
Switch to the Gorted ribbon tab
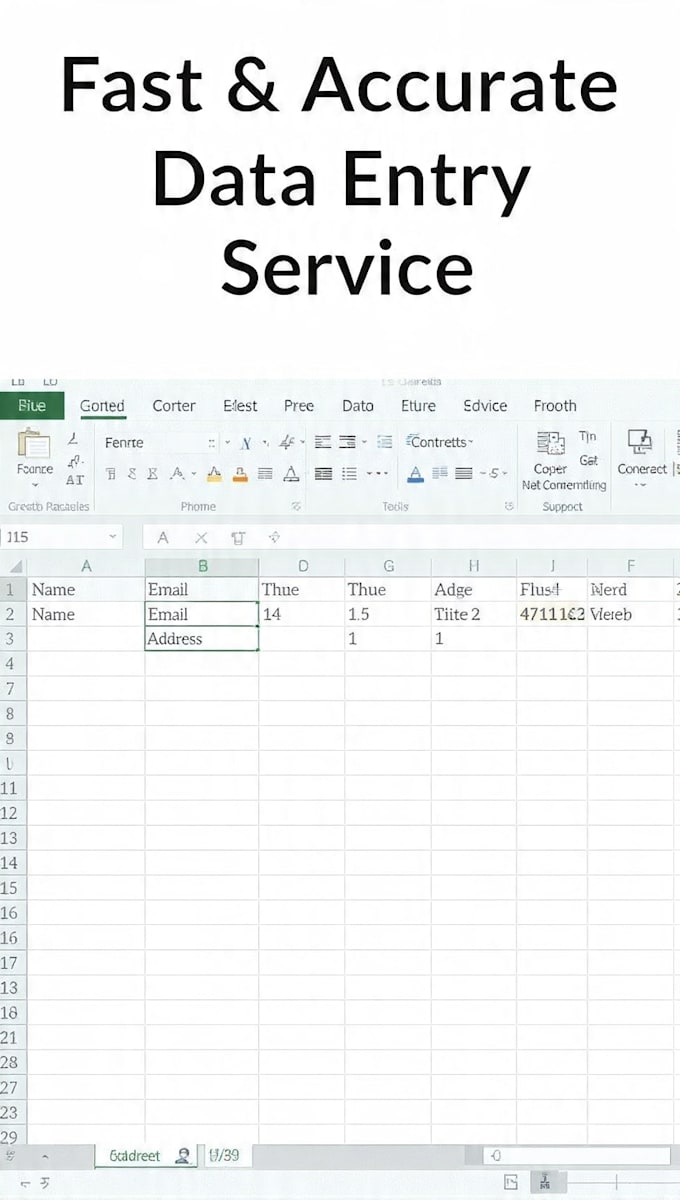(102, 406)
